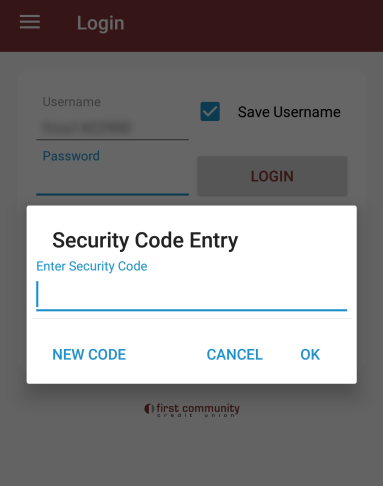Click the Username field label
This screenshot has height=486, width=383.
(x=71, y=102)
